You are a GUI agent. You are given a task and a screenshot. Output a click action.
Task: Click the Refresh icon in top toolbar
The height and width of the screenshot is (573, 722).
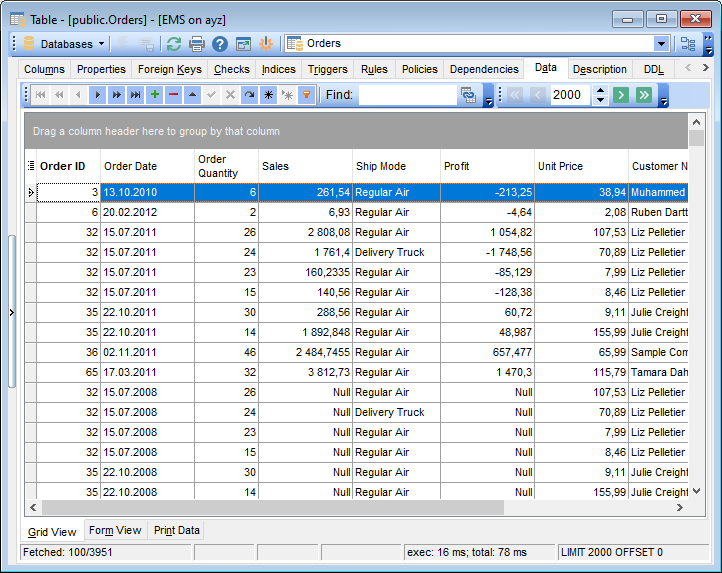click(x=174, y=44)
